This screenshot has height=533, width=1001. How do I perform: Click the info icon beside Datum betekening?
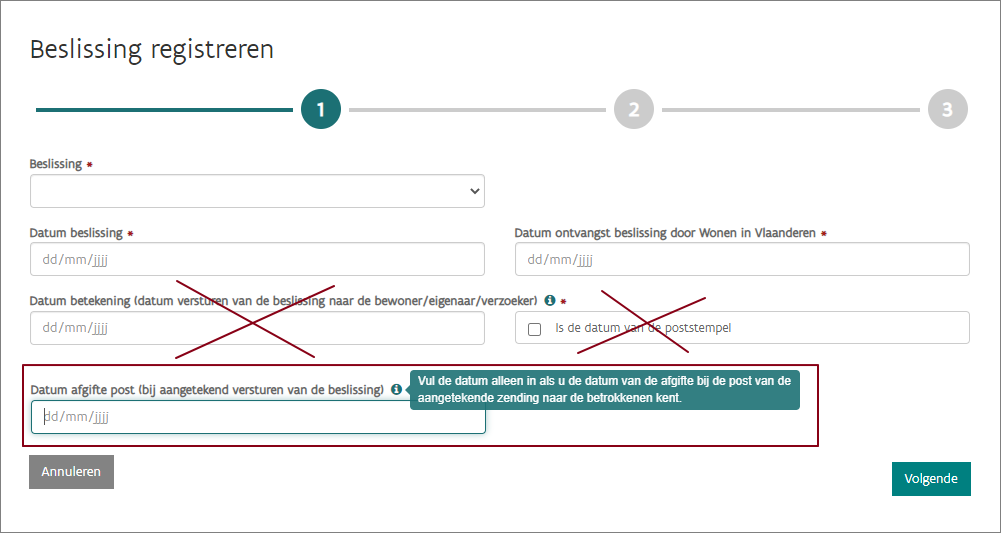click(550, 300)
